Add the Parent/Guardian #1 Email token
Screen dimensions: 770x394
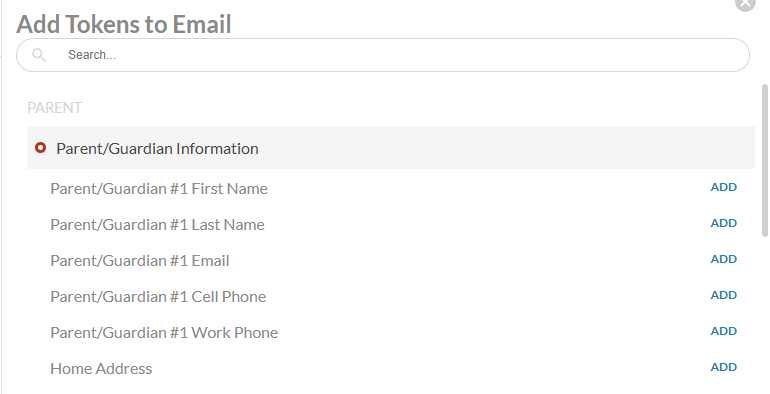coord(723,259)
